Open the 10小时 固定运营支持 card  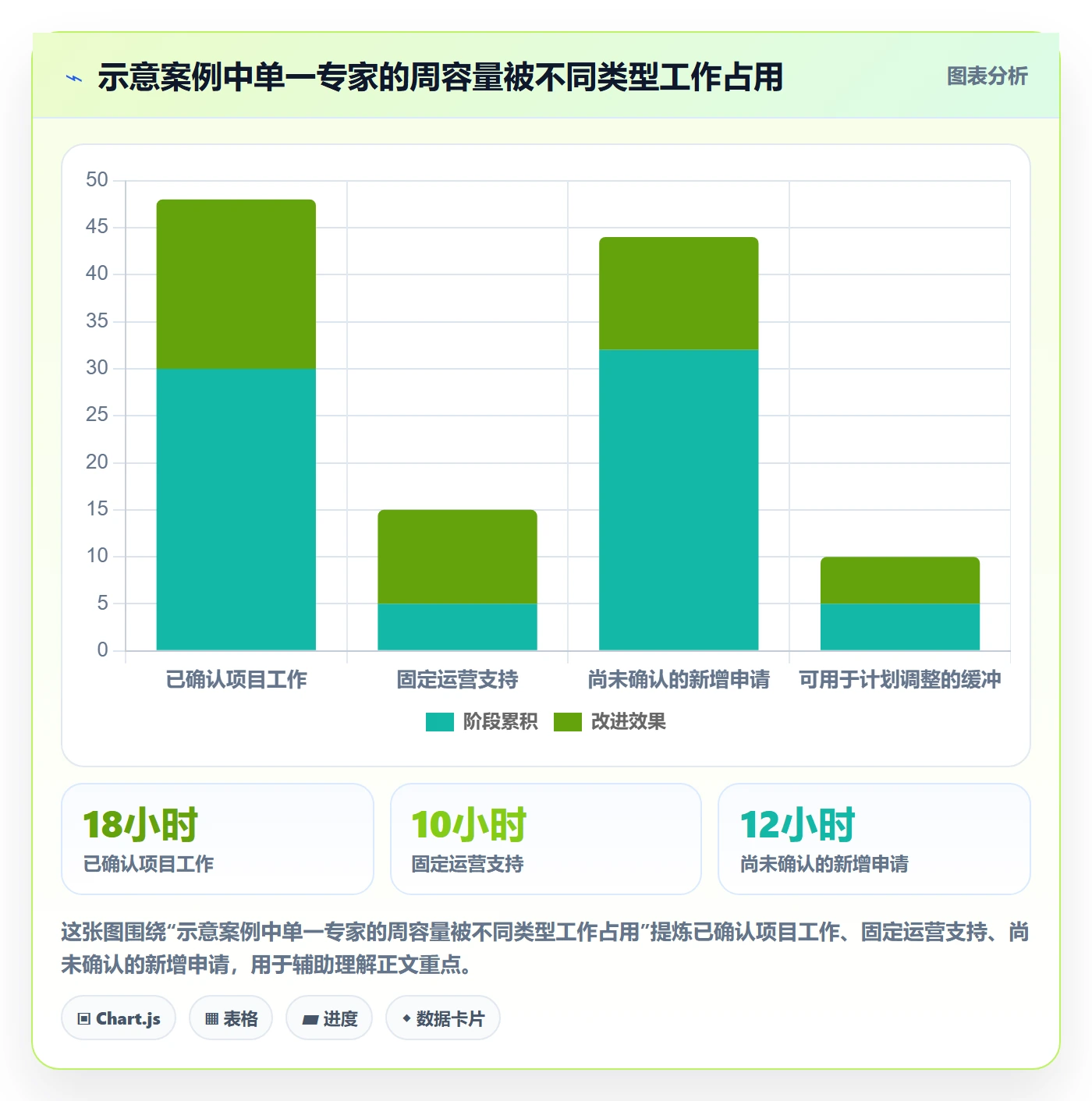(546, 839)
